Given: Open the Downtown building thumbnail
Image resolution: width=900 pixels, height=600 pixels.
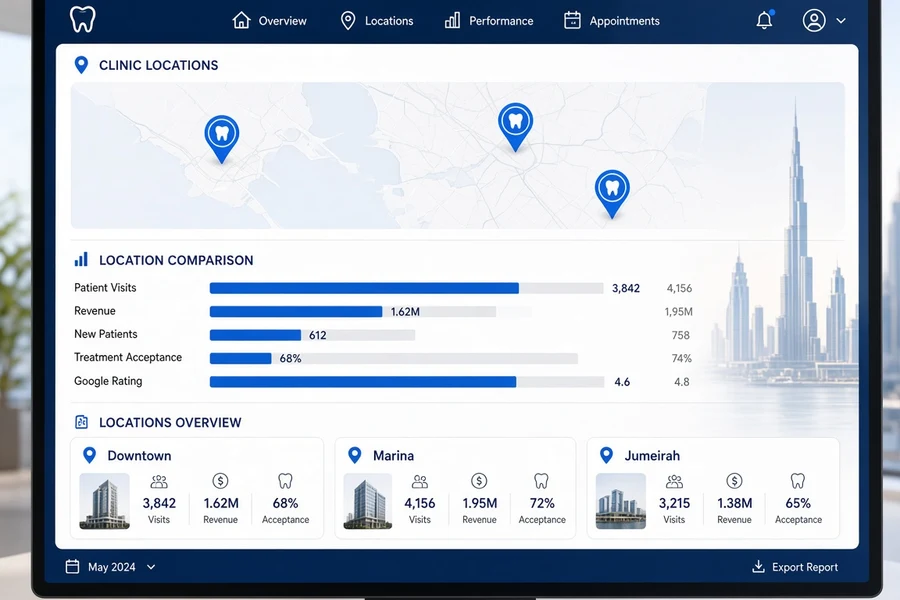Looking at the screenshot, I should point(104,501).
